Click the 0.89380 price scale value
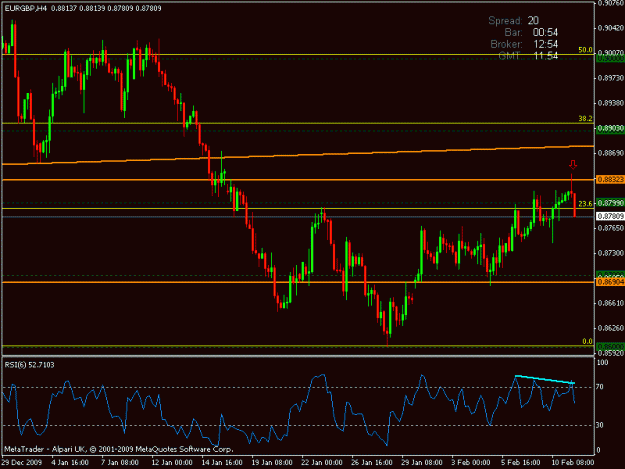The width and height of the screenshot is (625, 469). coord(611,103)
